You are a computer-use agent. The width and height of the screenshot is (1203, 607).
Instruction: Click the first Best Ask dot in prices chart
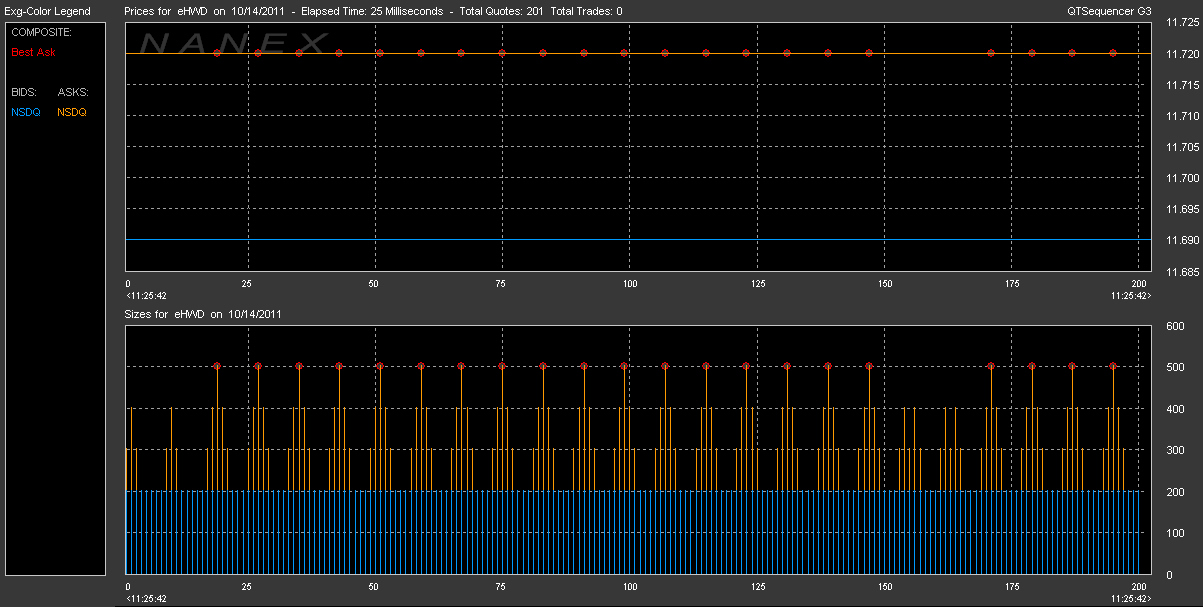[217, 53]
